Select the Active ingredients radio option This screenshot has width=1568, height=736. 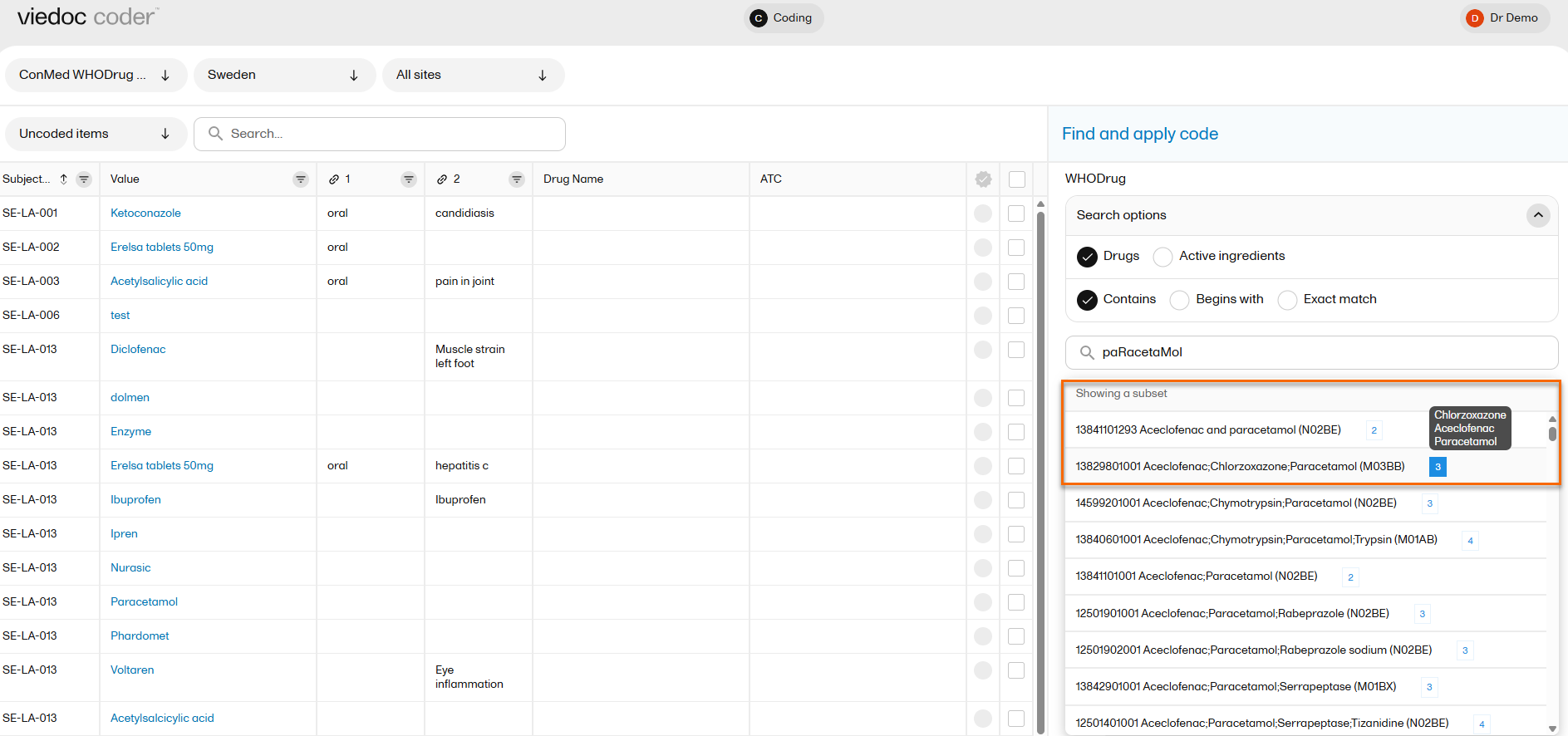click(x=1163, y=257)
